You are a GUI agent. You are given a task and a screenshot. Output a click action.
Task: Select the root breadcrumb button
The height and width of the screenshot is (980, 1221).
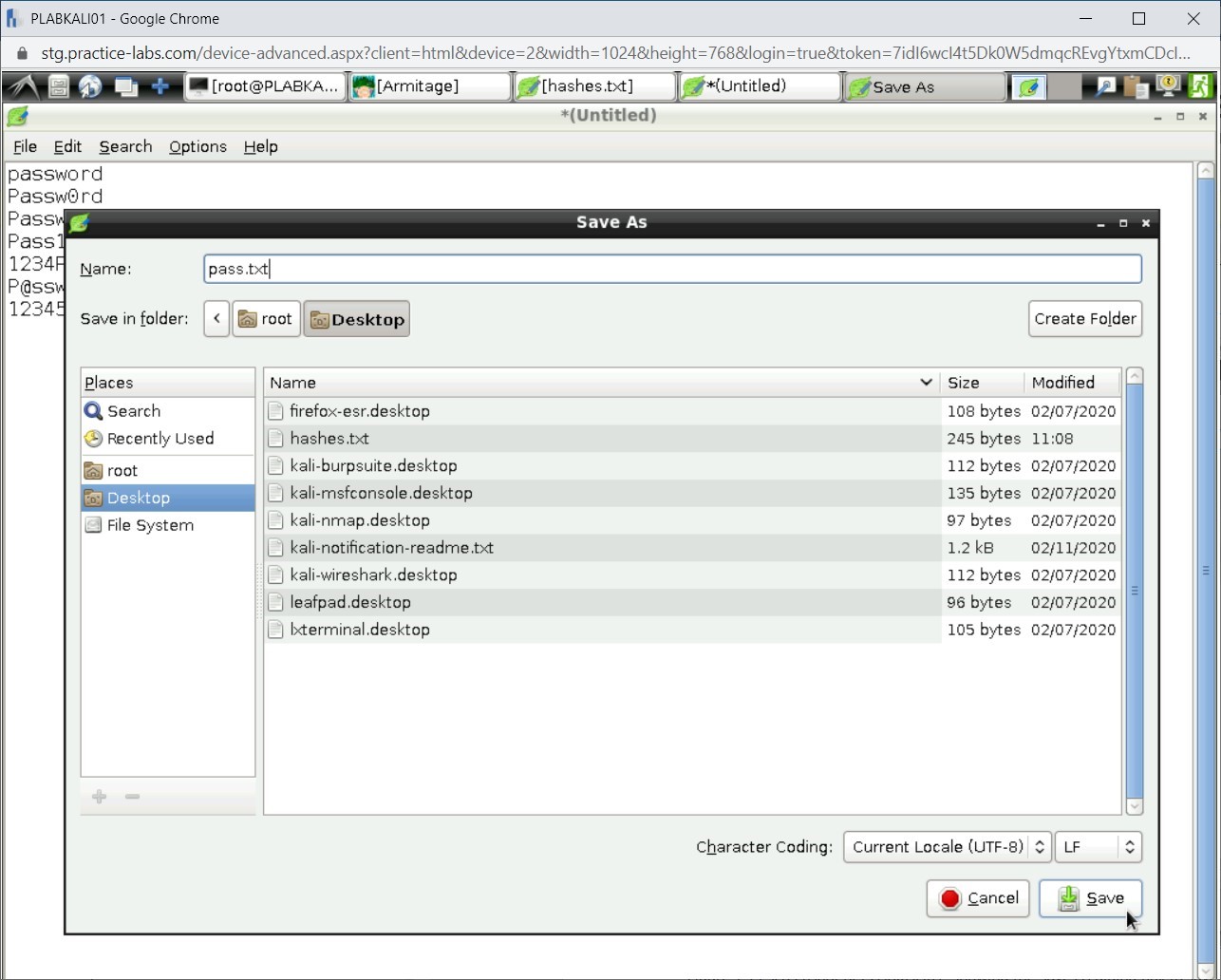(x=266, y=319)
